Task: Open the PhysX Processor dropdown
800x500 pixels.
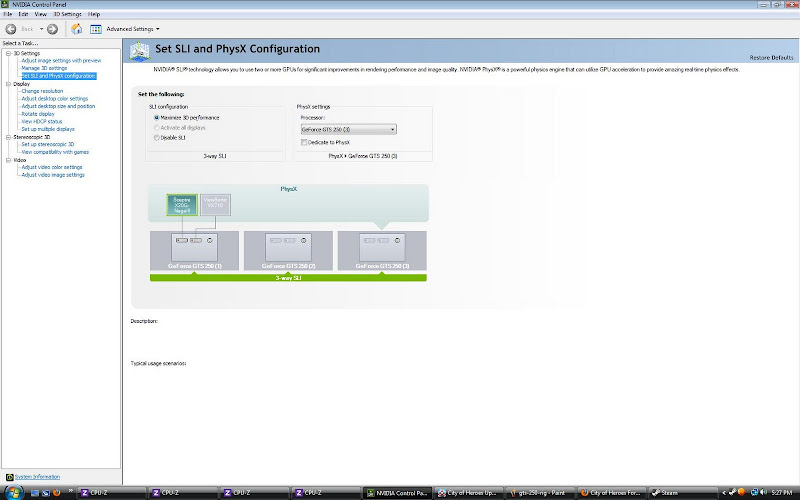Action: pos(348,130)
